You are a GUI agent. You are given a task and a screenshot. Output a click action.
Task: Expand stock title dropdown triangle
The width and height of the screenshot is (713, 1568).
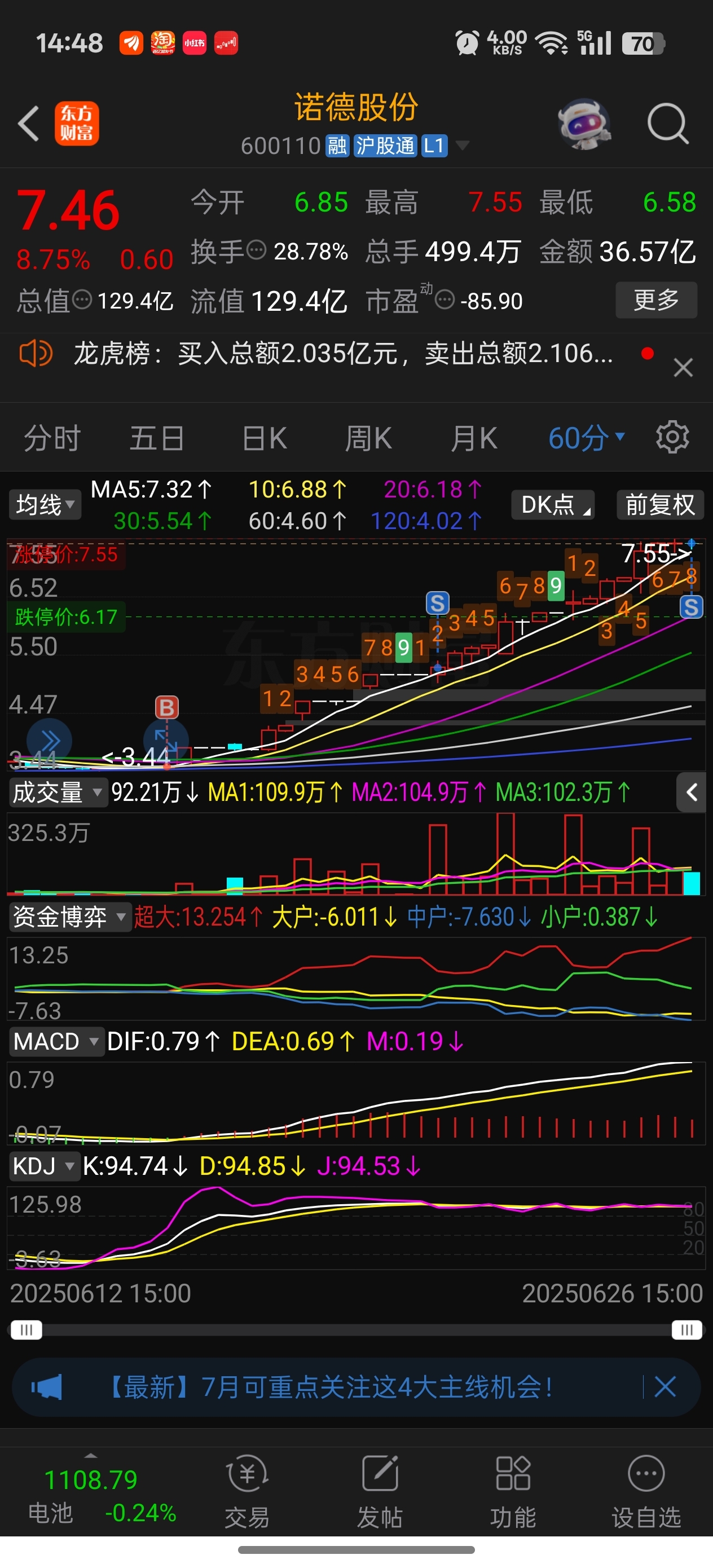coord(462,145)
